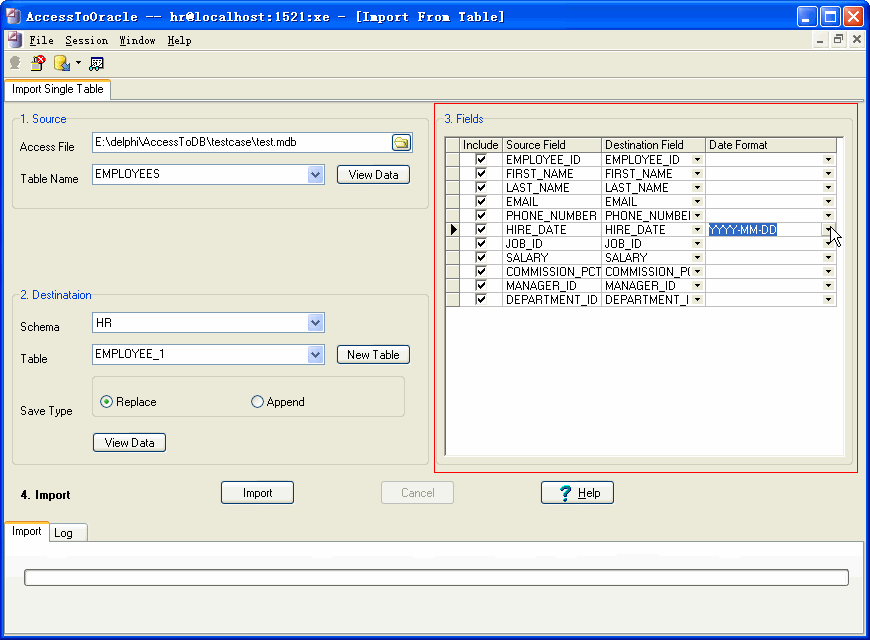Uncheck the EMAIL include checkbox
The width and height of the screenshot is (870, 640).
point(481,201)
